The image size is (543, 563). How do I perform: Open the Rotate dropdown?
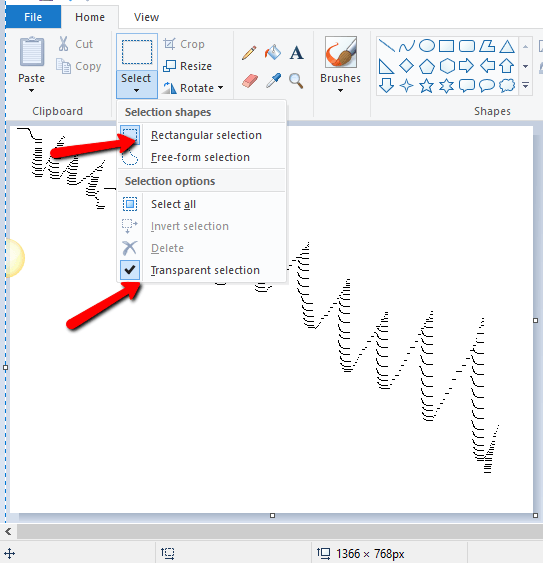tap(221, 88)
